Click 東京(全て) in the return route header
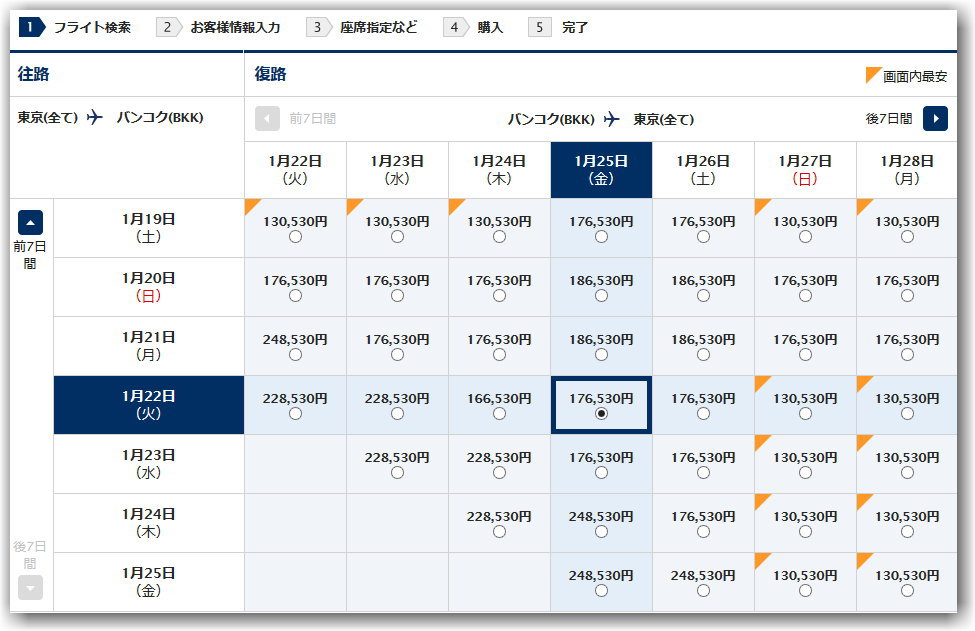The height and width of the screenshot is (631, 975). pyautogui.click(x=663, y=119)
